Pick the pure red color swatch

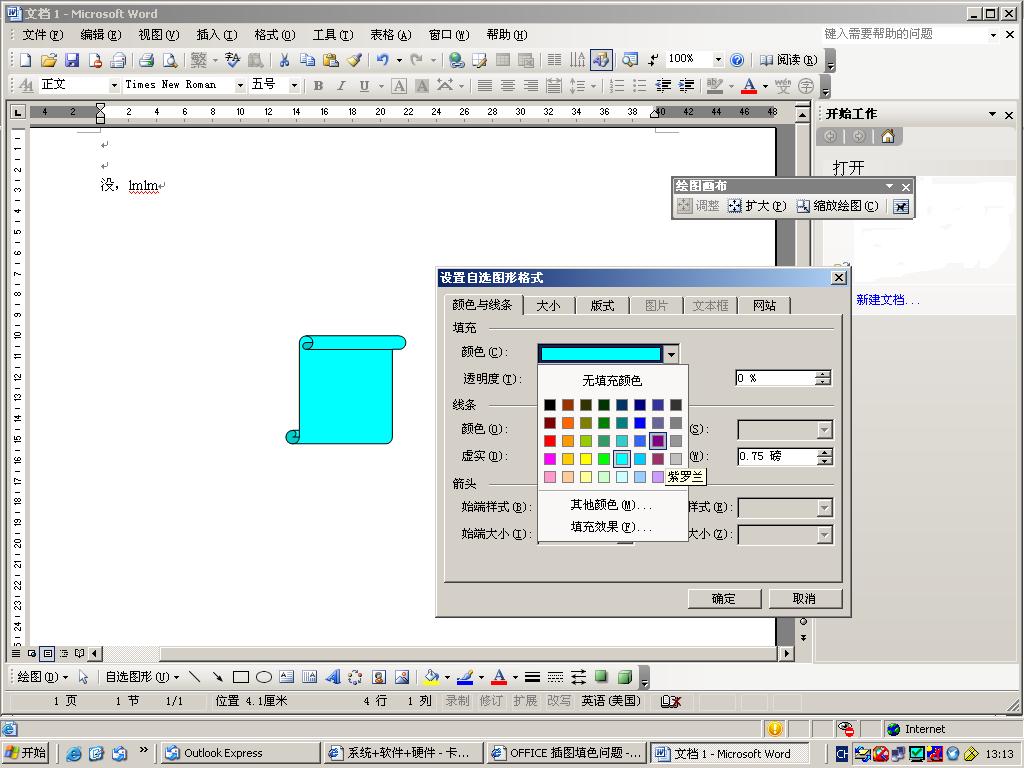(x=550, y=441)
